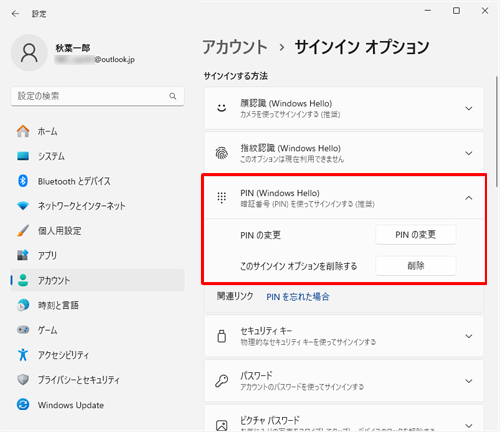Click the Windows Update sync icon

coord(23,405)
